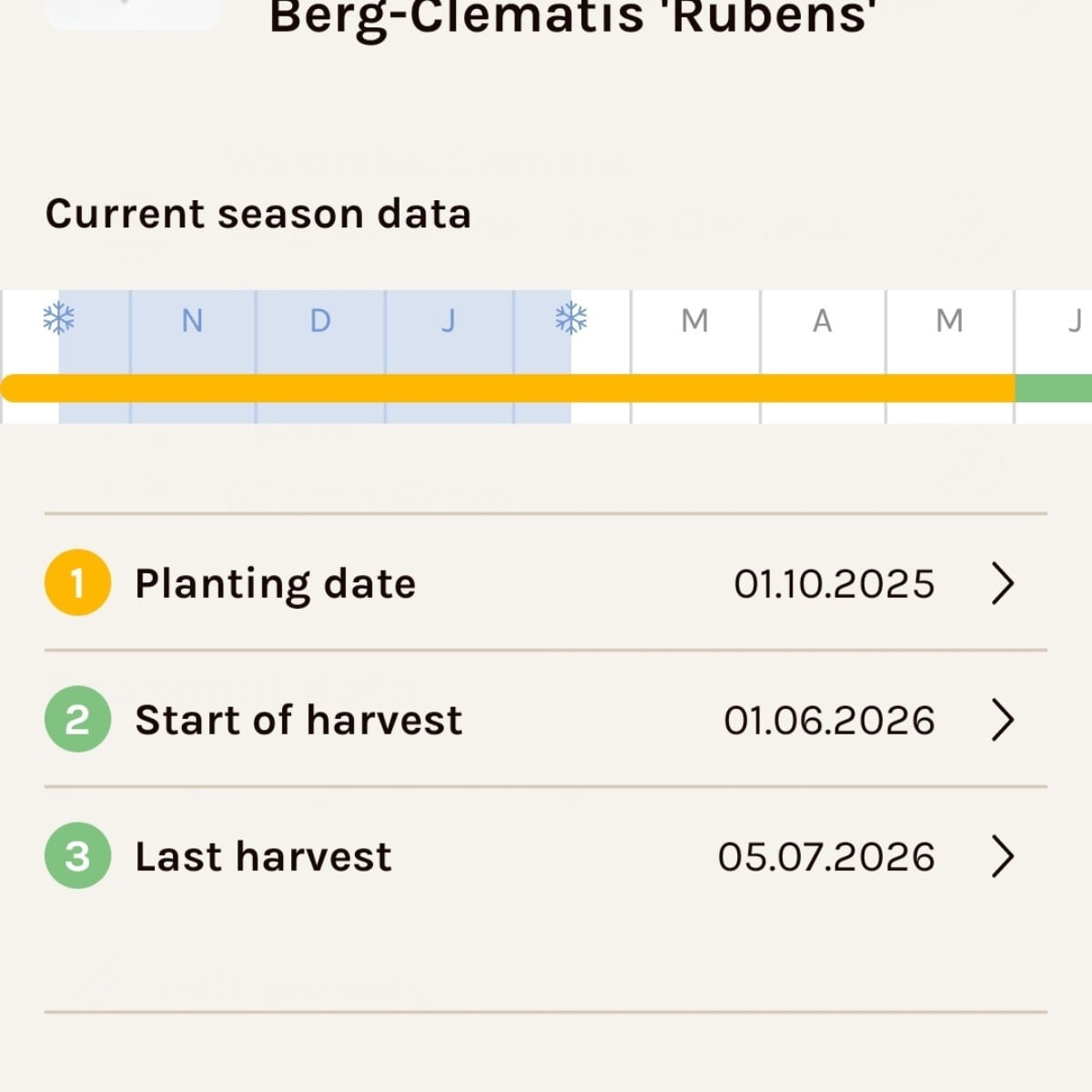Click the green number 3 badge
This screenshot has width=1092, height=1092.
tap(77, 856)
